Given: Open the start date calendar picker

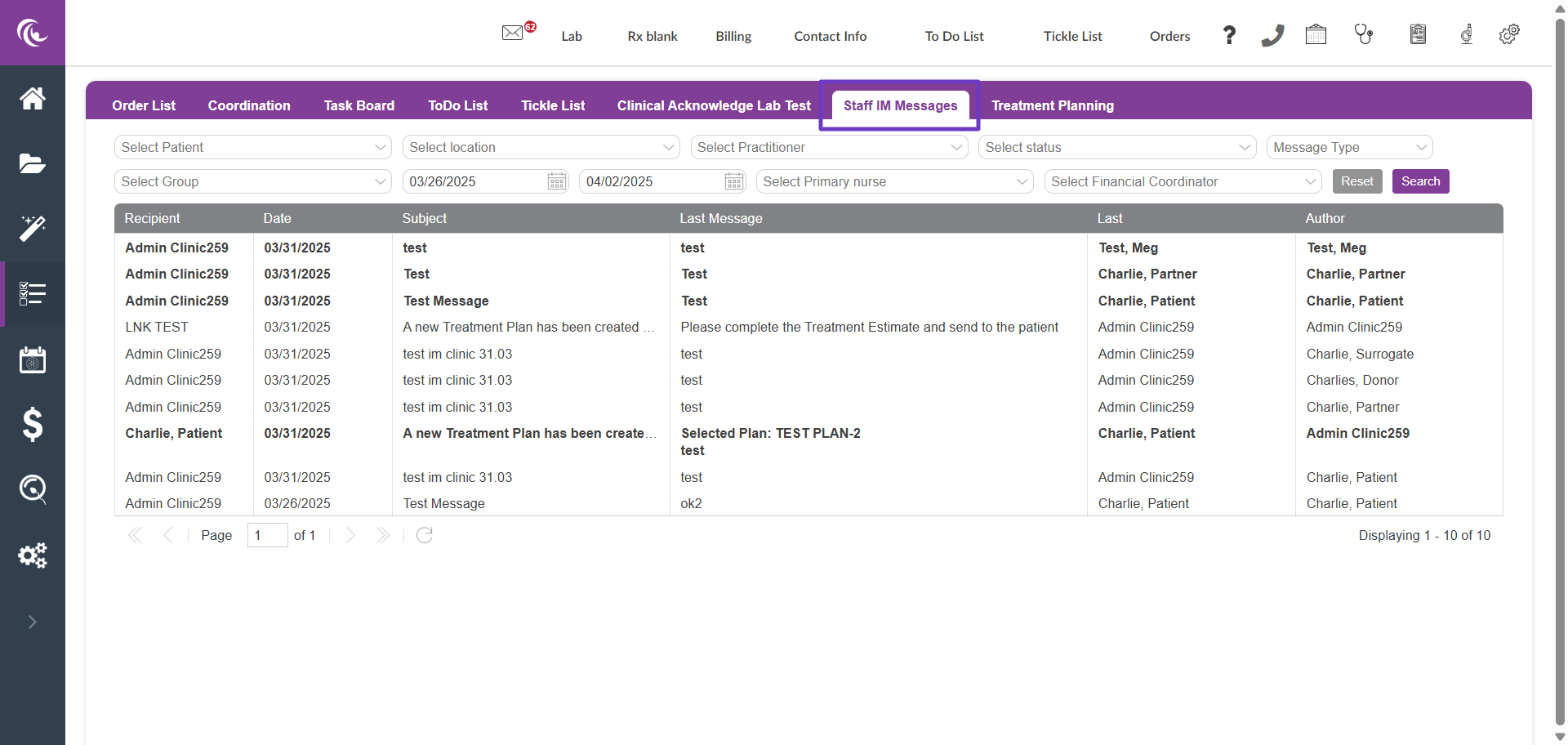Looking at the screenshot, I should 557,181.
